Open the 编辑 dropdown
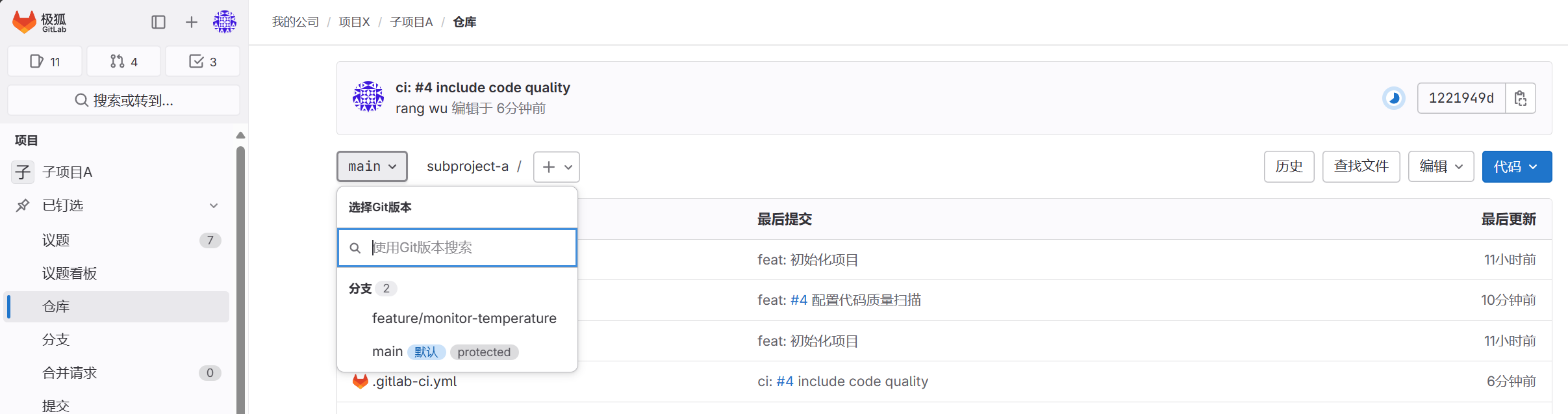 coord(1441,167)
